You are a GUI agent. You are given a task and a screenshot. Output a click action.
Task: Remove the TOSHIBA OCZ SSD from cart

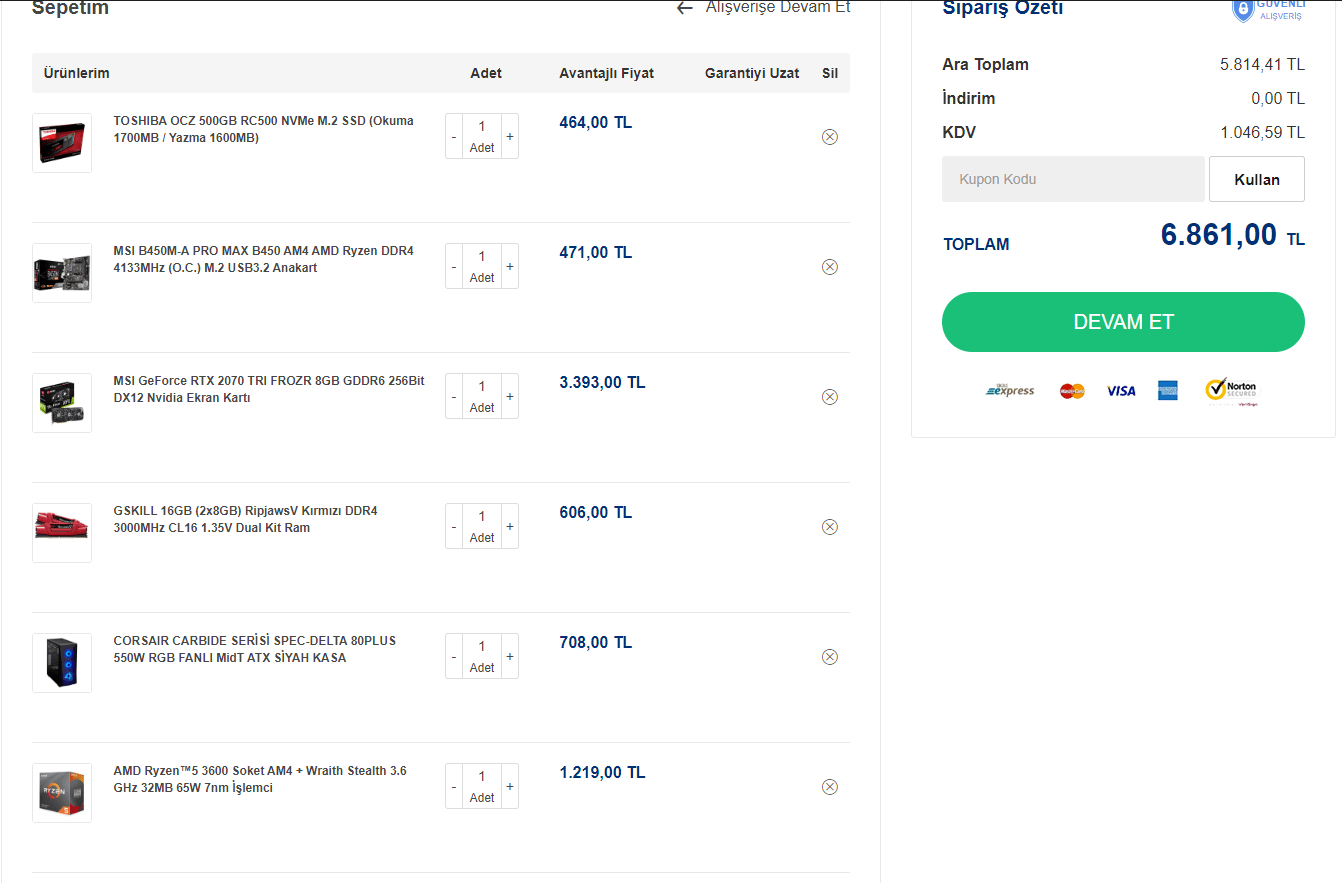(x=829, y=137)
